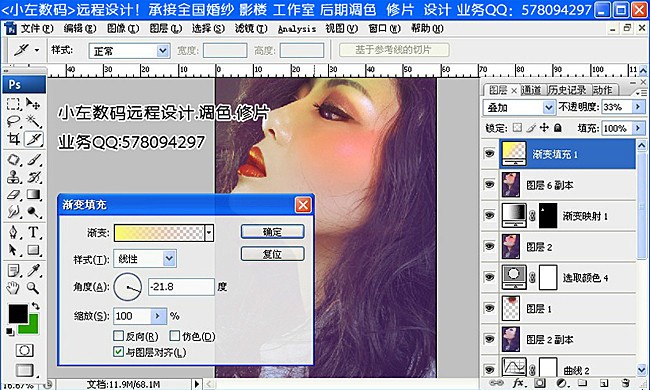Add layer style via fx icon
650x390 pixels.
[x=518, y=383]
